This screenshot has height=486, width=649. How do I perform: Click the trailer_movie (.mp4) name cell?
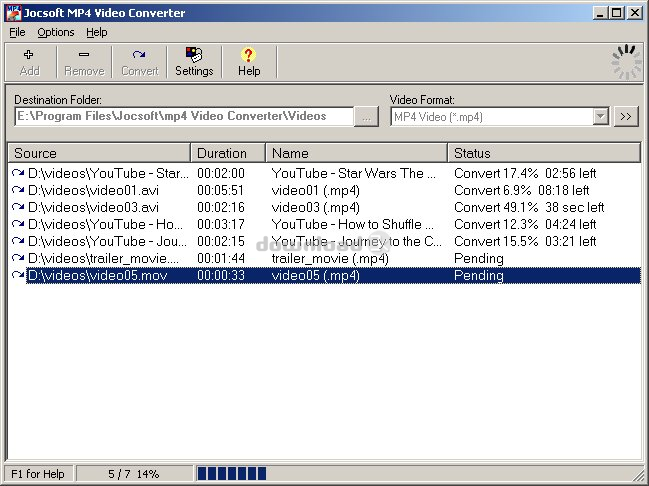click(330, 258)
